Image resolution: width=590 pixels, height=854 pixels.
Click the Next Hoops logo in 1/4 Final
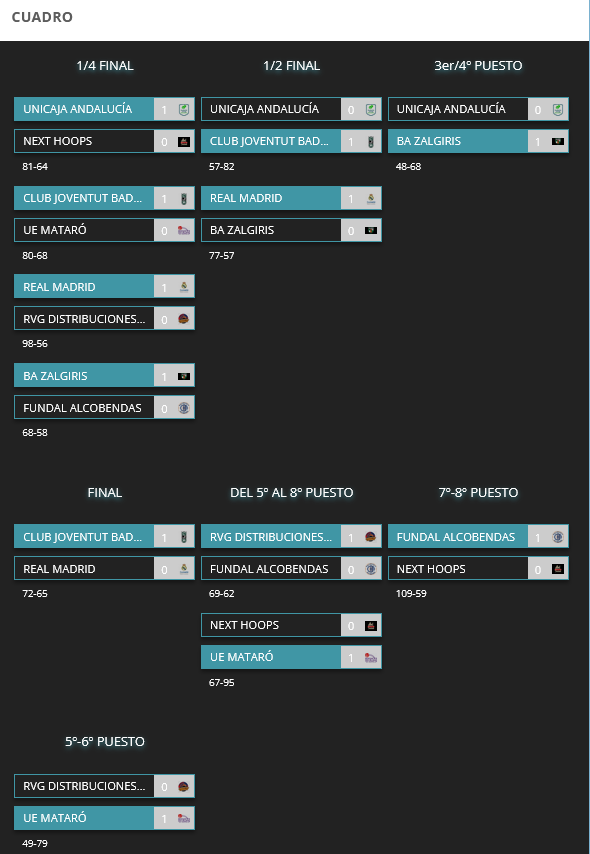point(184,142)
